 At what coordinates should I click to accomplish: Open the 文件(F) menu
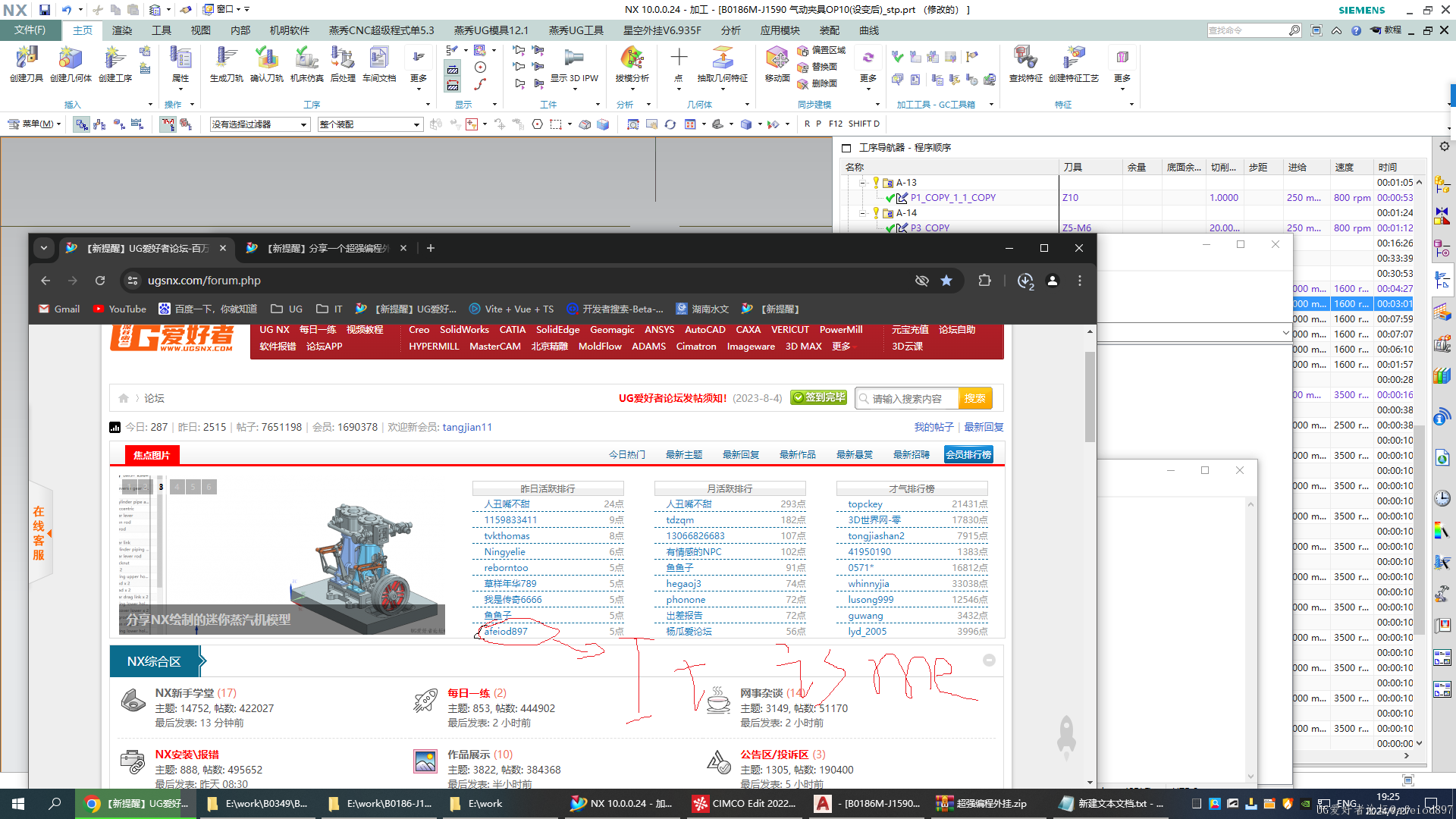(30, 30)
